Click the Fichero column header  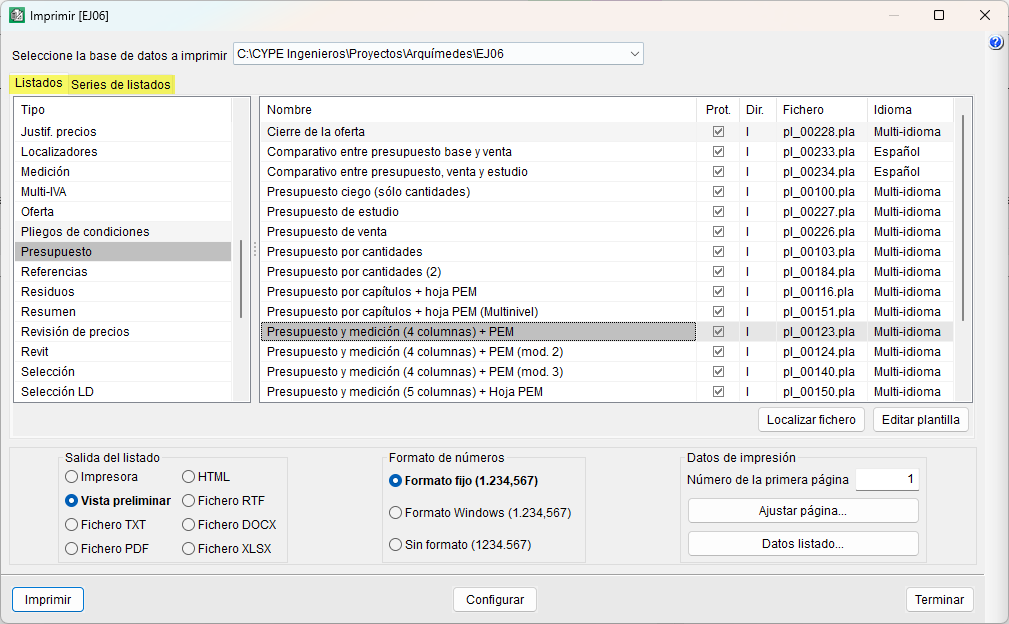(822, 110)
